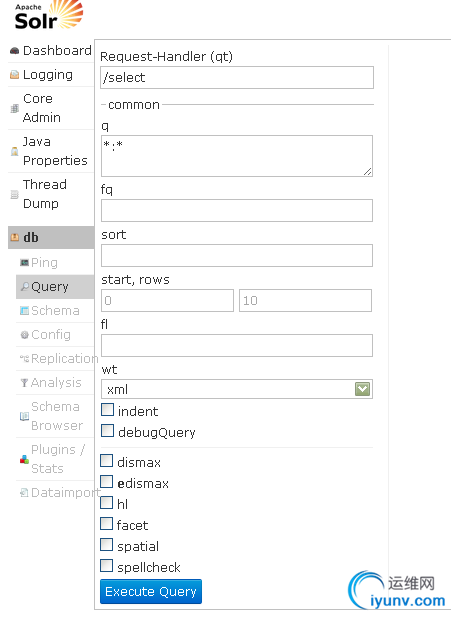
Task: Open Schema Browser via its icon
Action: pos(24,416)
